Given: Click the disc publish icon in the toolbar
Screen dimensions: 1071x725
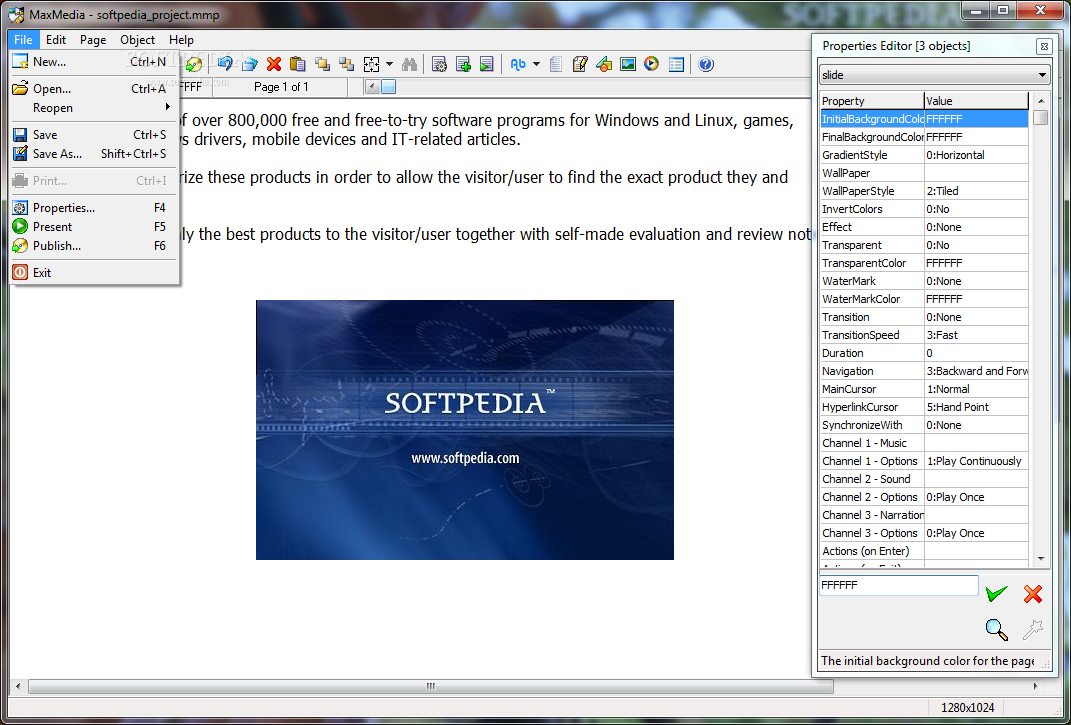Looking at the screenshot, I should (x=195, y=64).
